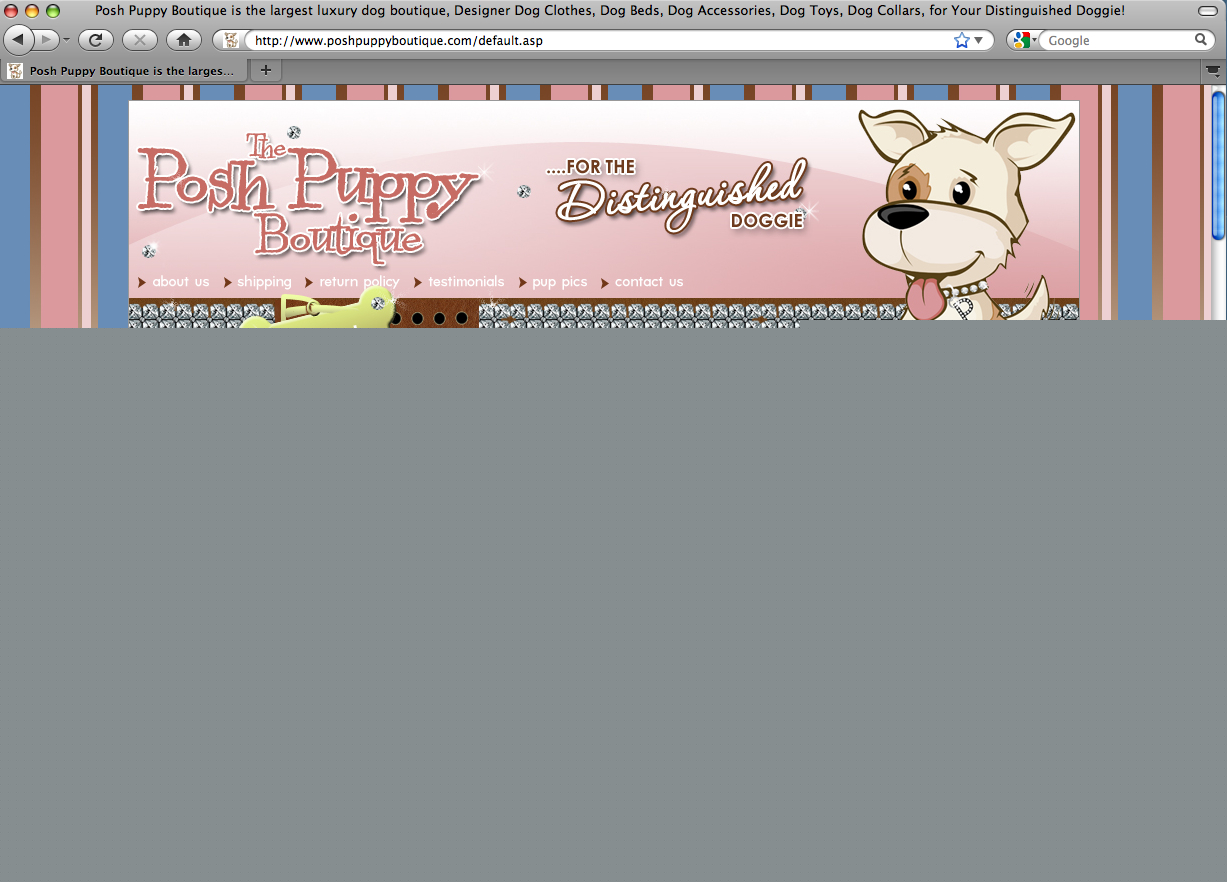The height and width of the screenshot is (882, 1227).
Task: Select the Posh Puppy Boutique tab
Action: pos(125,71)
